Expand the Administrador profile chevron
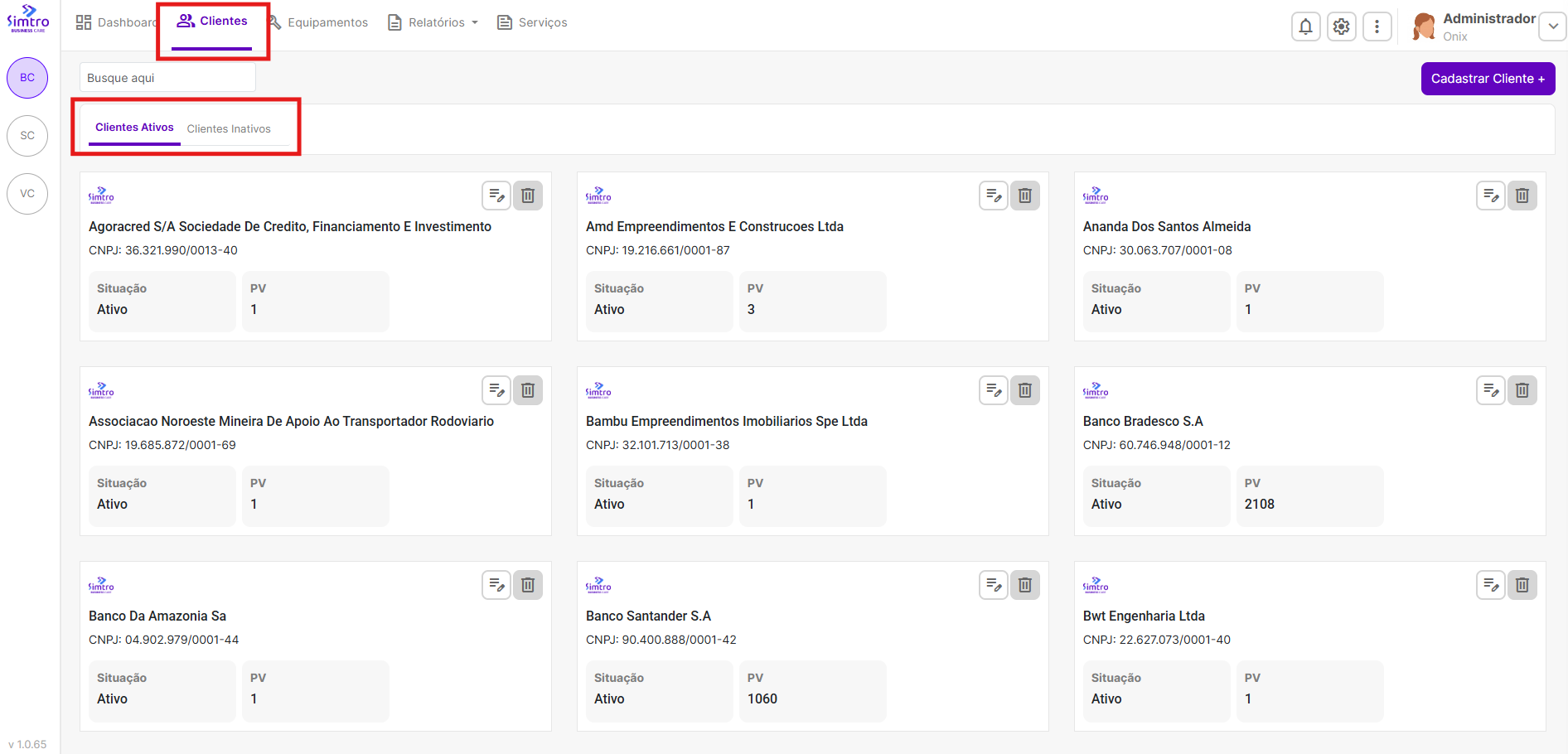1568x754 pixels. (1552, 27)
